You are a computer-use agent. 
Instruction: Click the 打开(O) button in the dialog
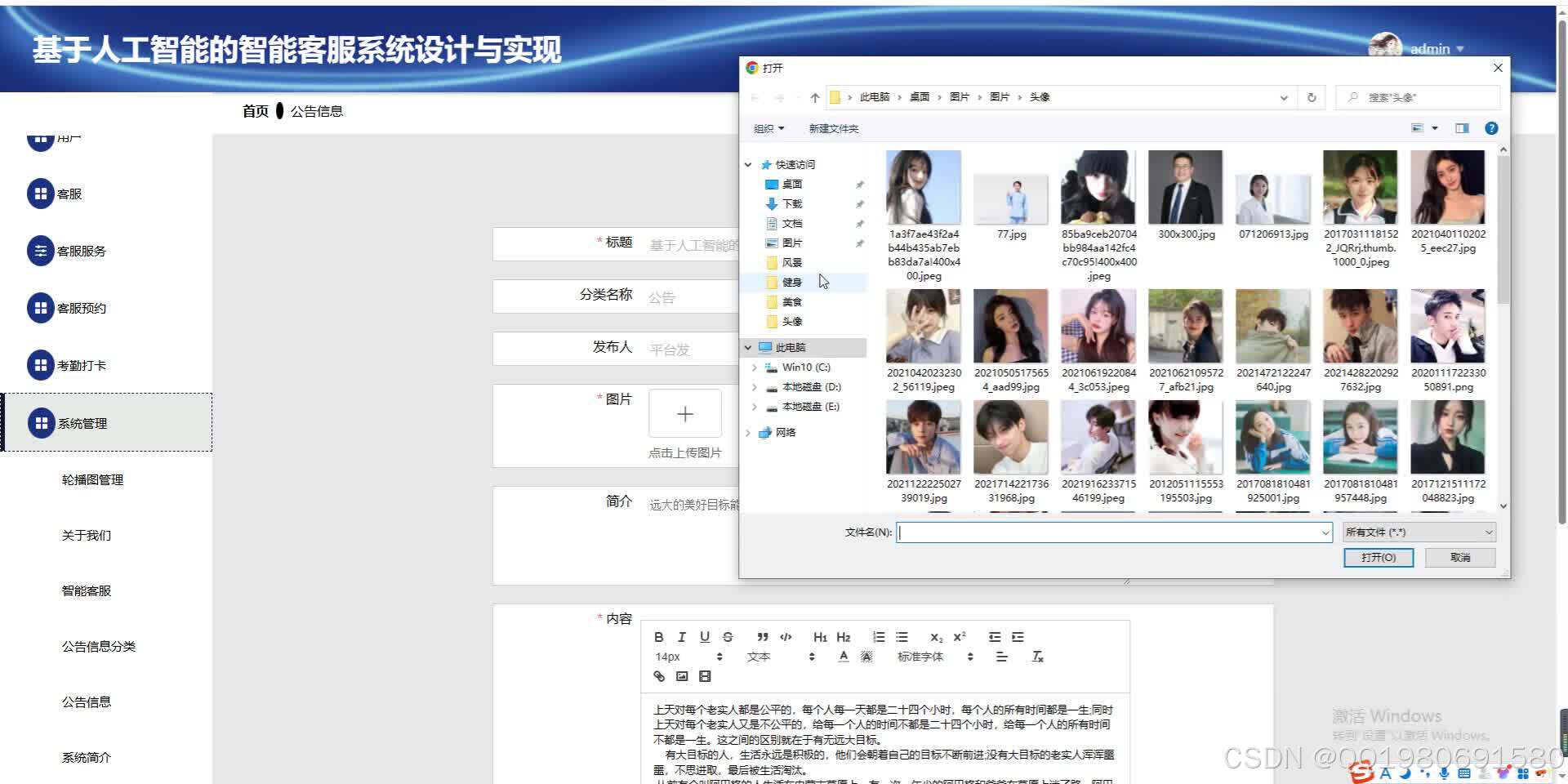coord(1379,558)
